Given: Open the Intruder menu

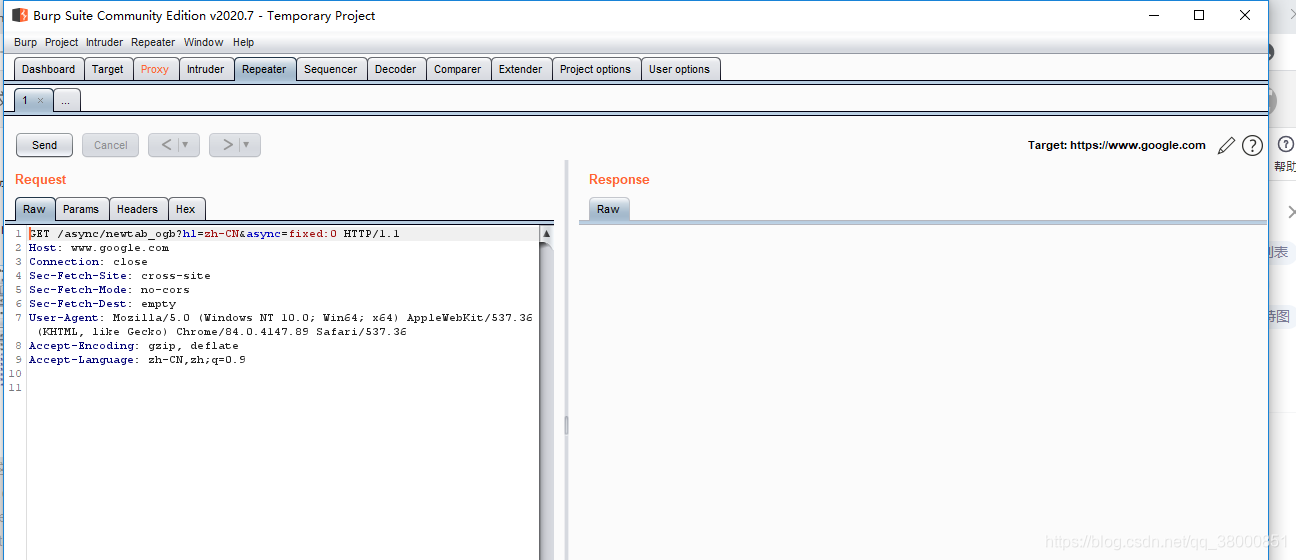Looking at the screenshot, I should click(104, 42).
